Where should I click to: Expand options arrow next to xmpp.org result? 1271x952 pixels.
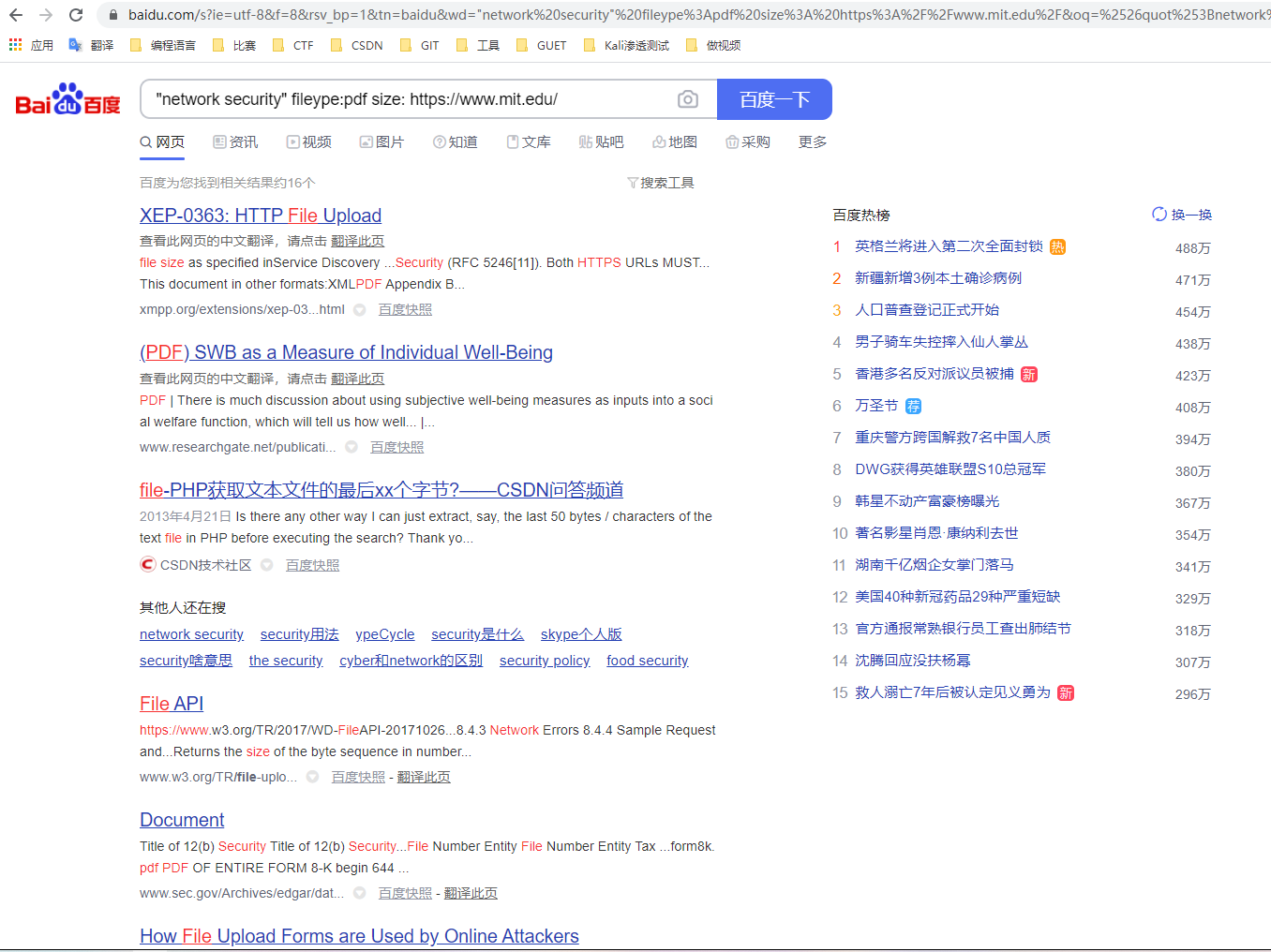point(359,309)
